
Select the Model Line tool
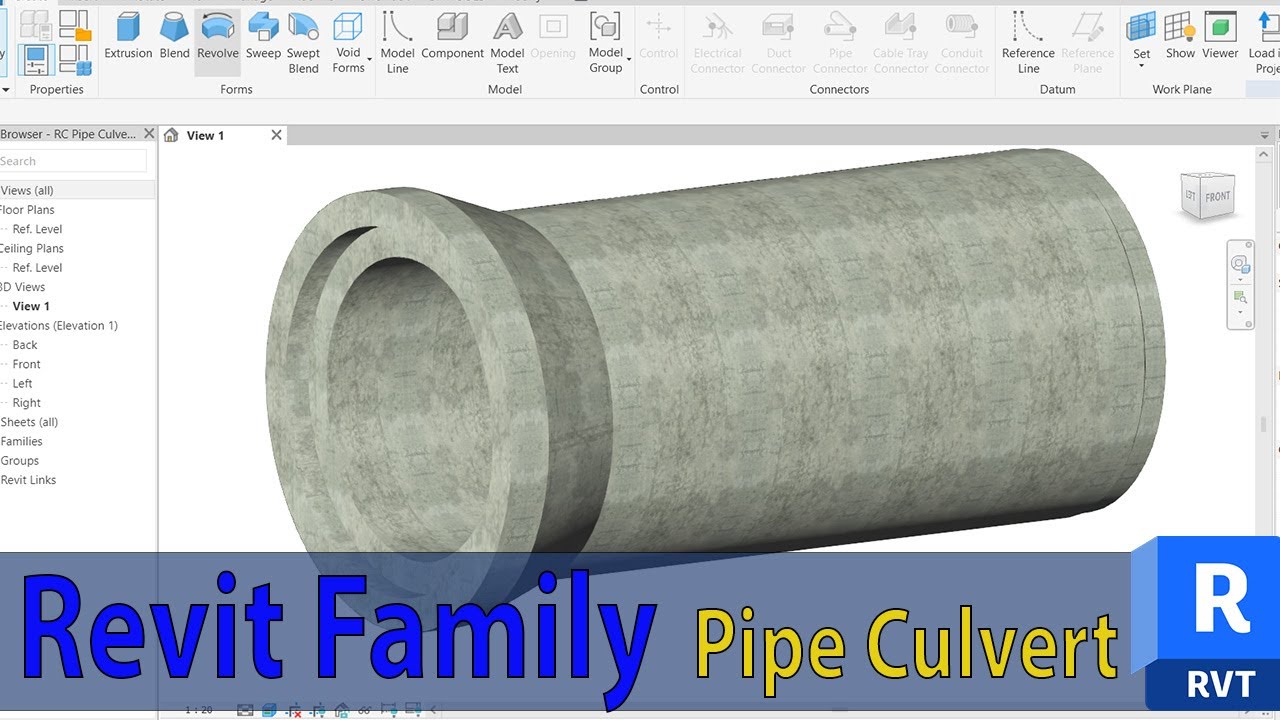point(397,43)
